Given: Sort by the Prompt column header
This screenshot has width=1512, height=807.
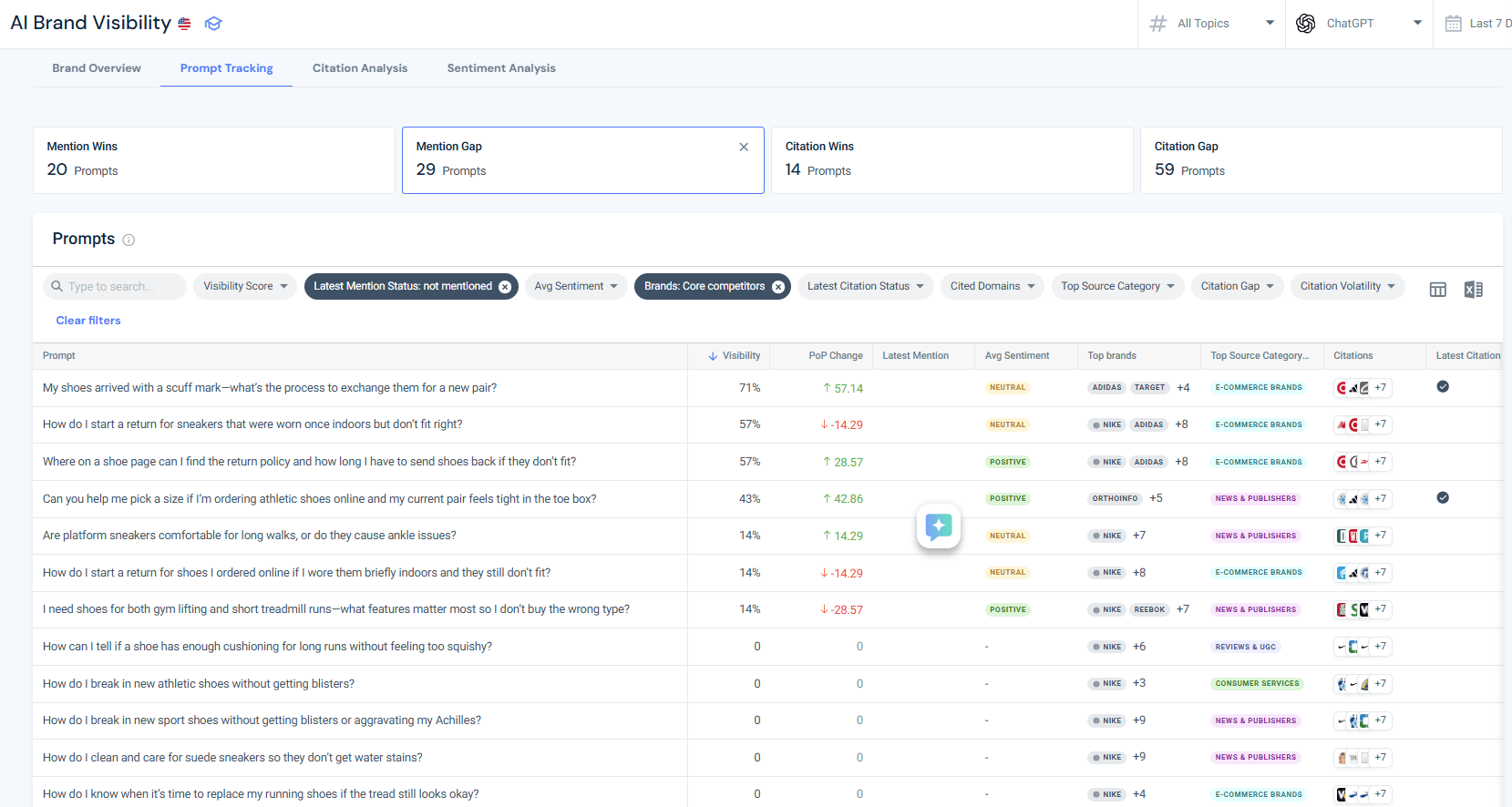Looking at the screenshot, I should [59, 356].
